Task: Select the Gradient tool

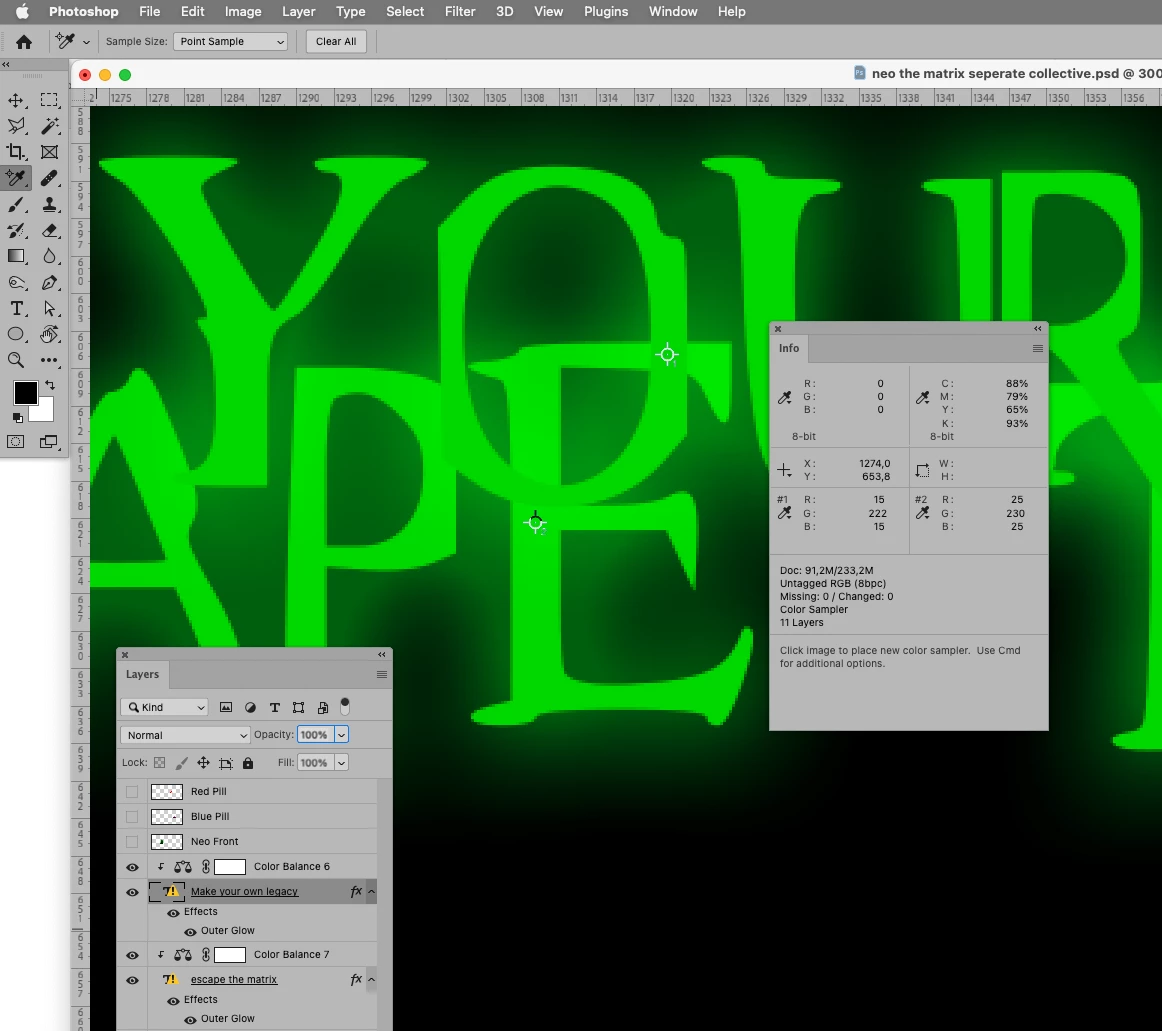Action: [x=16, y=256]
